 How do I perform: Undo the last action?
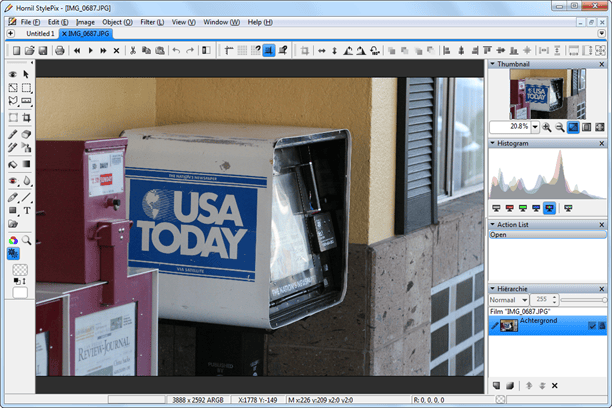point(176,50)
